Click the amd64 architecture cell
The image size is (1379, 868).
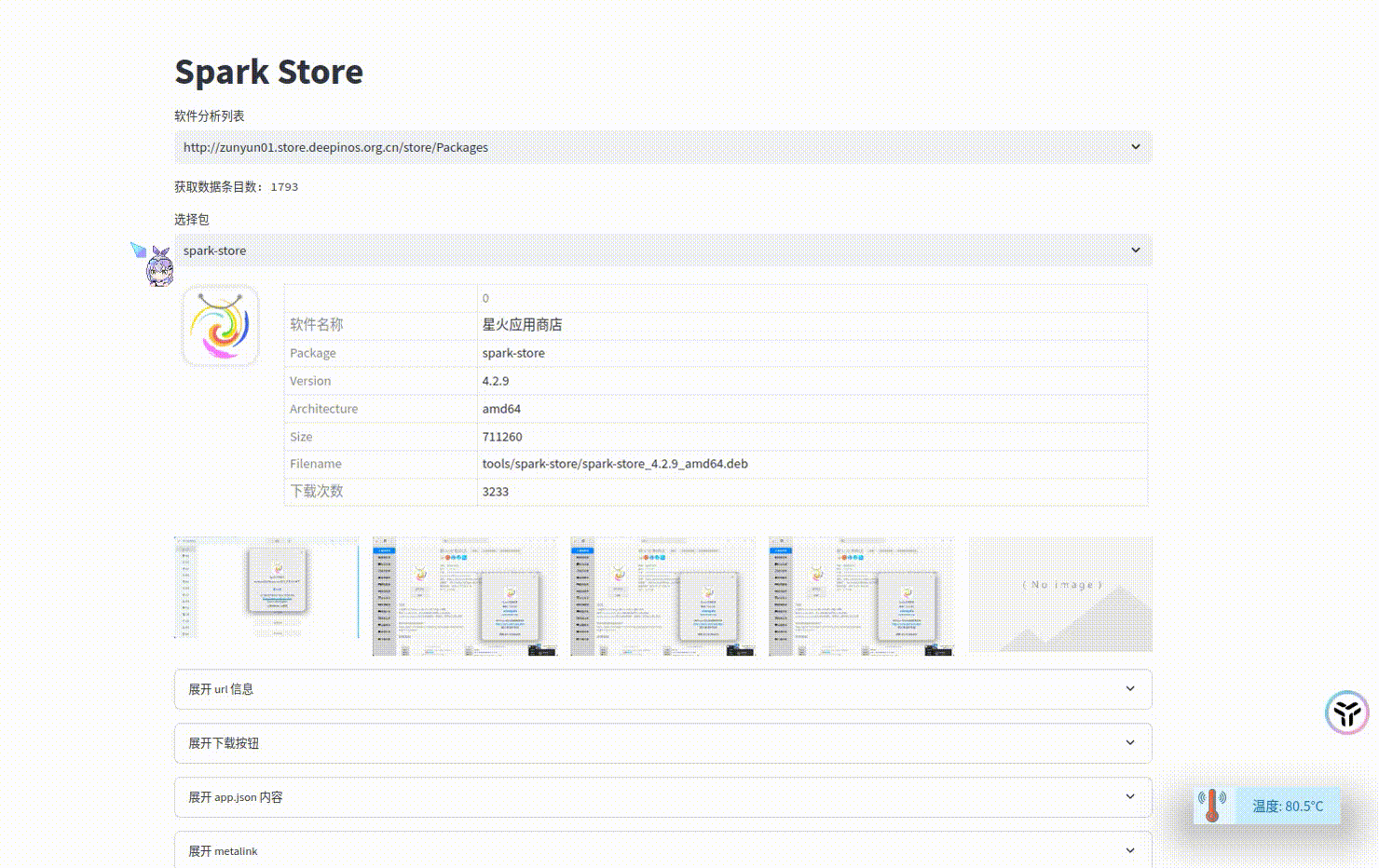point(812,409)
